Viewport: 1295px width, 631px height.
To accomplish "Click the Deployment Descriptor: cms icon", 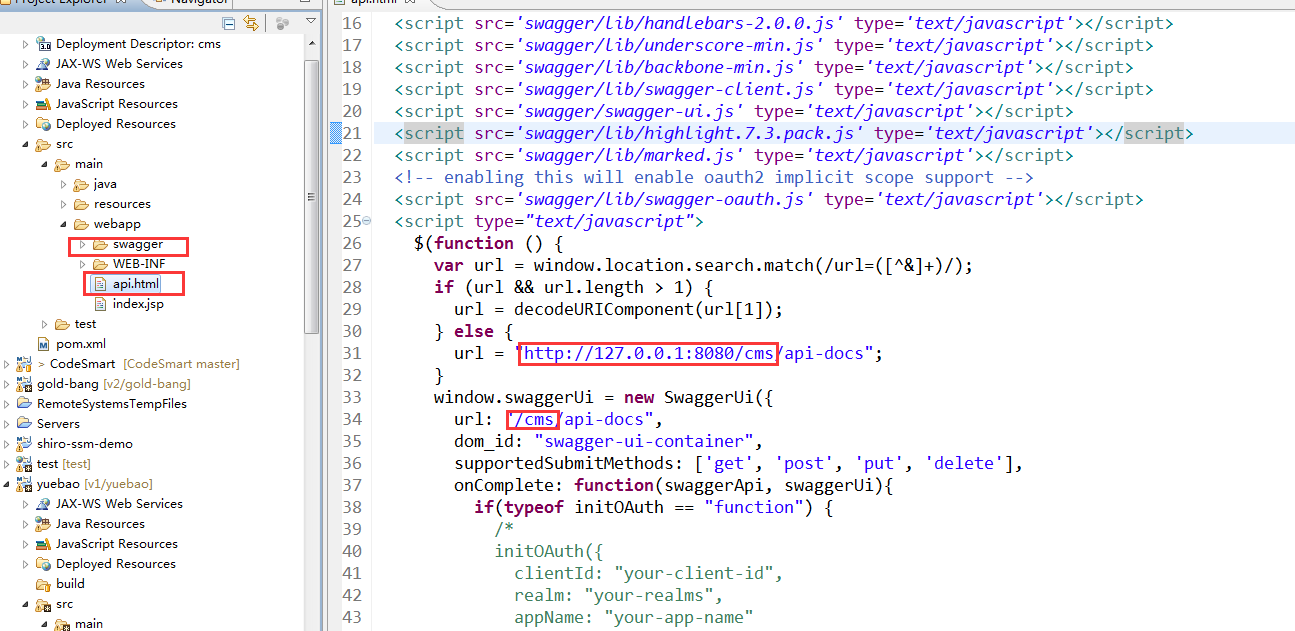I will tap(44, 43).
